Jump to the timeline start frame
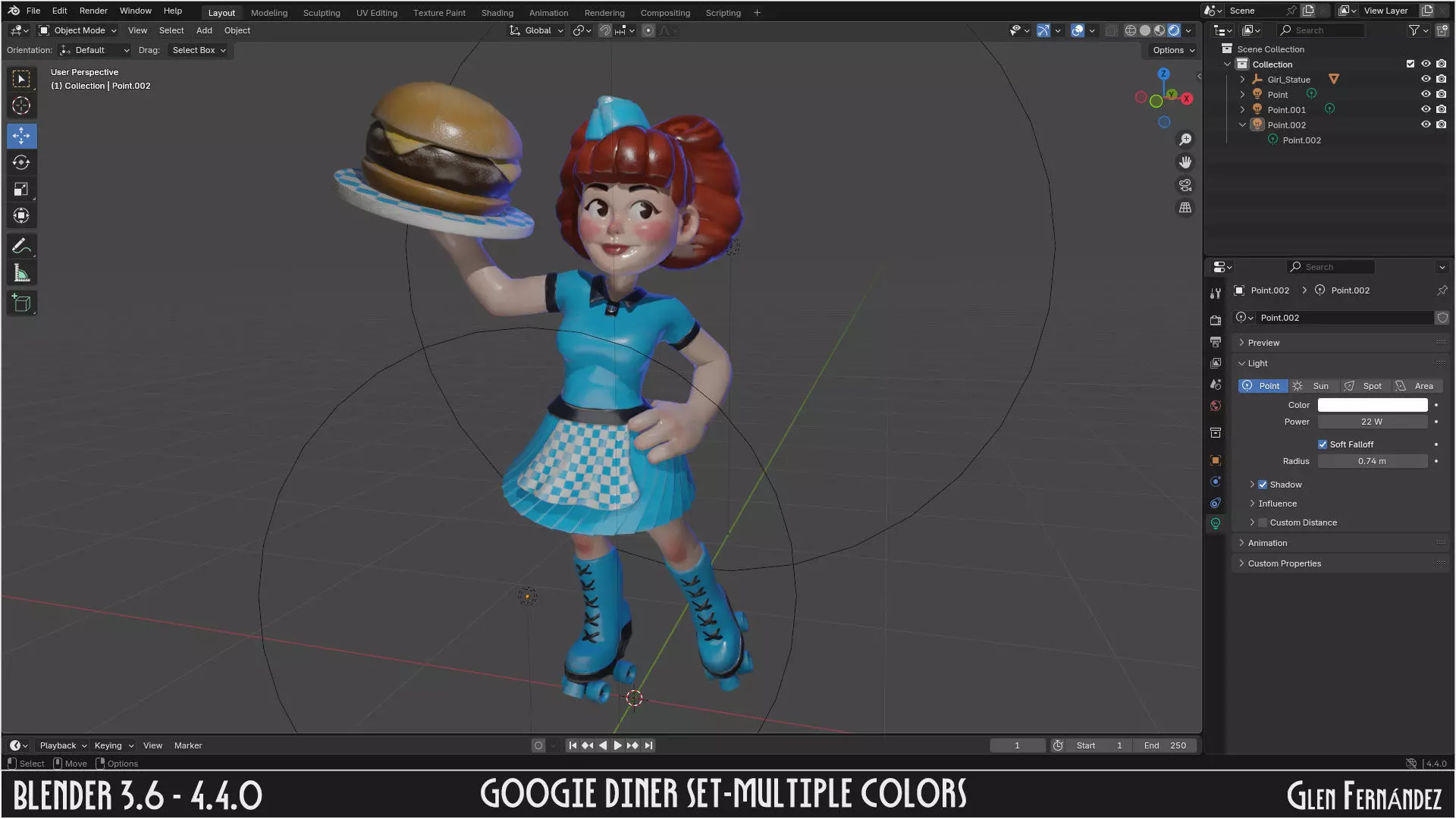 click(x=573, y=745)
